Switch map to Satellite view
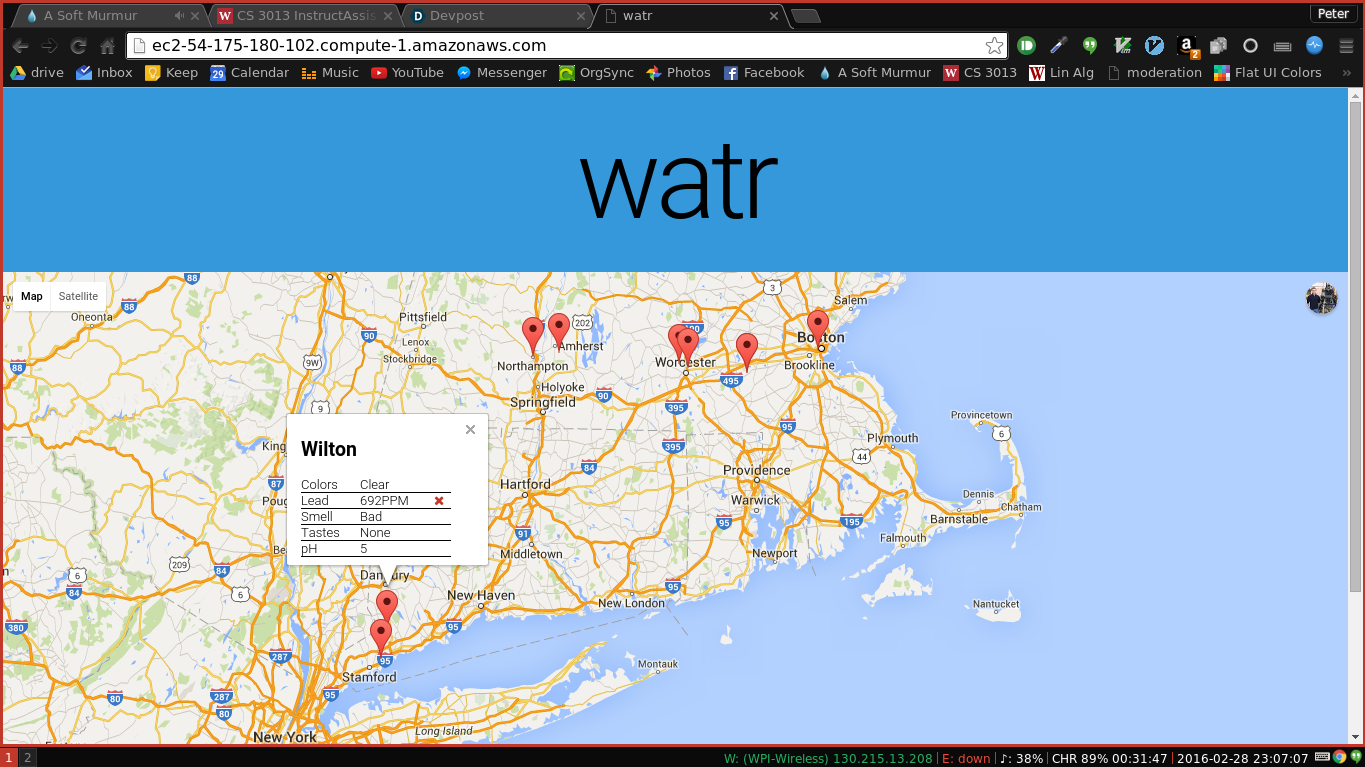Screen dimensions: 1365x767 tap(78, 296)
